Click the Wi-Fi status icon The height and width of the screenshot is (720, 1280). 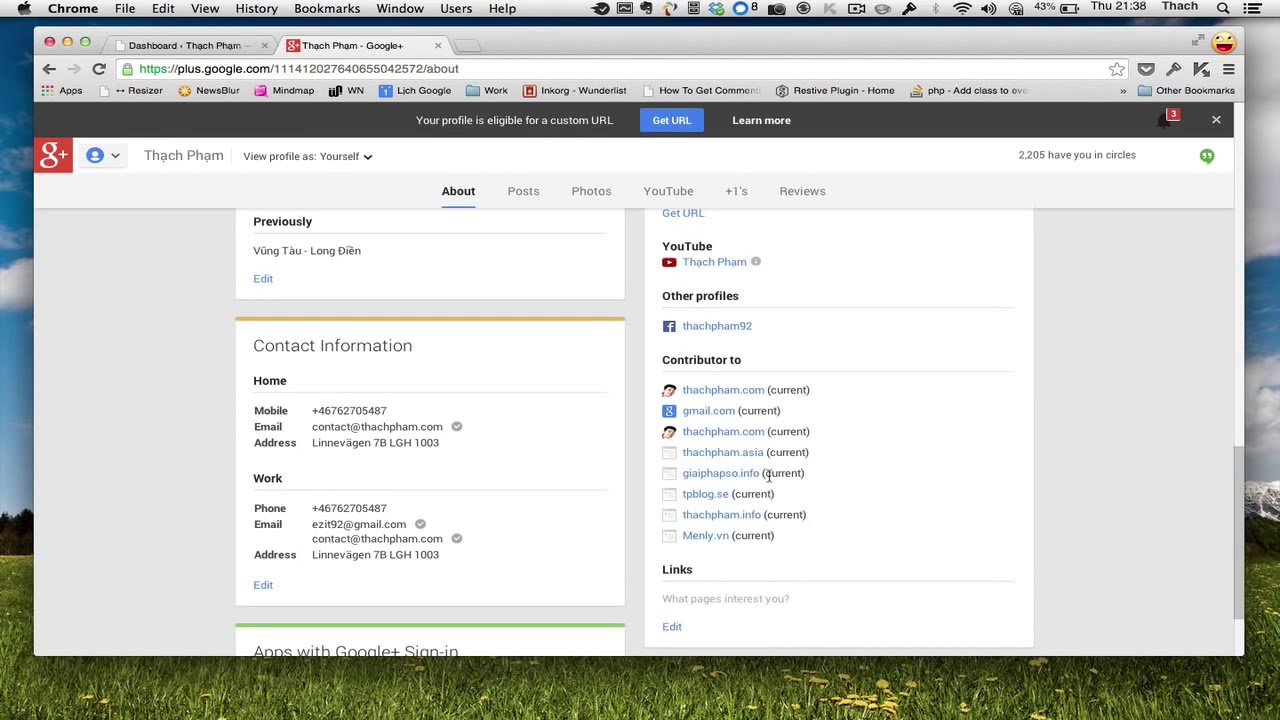(x=962, y=8)
